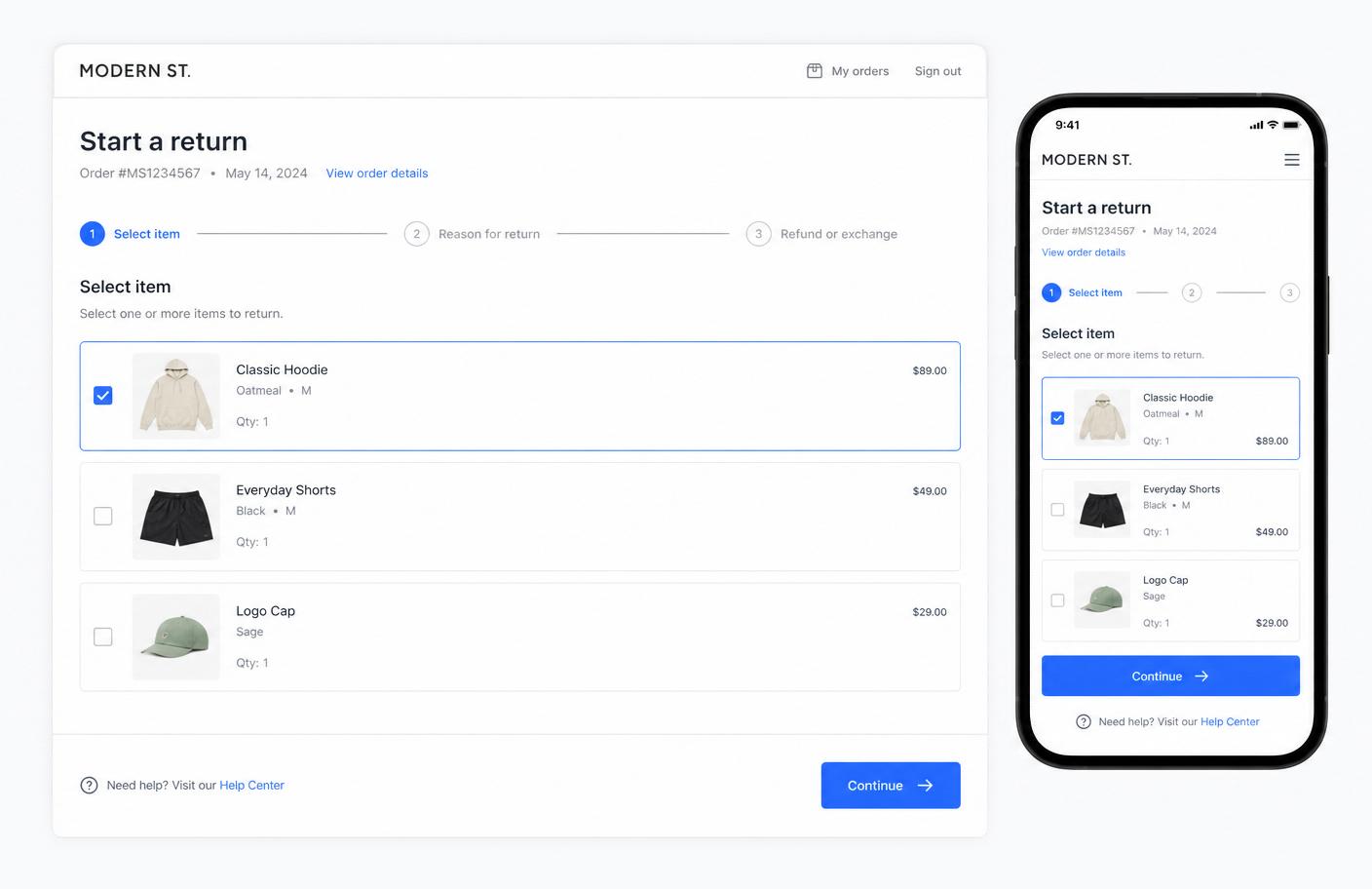This screenshot has width=1372, height=889.
Task: Click Logo Cap thumbnail on mobile
Action: 1102,600
